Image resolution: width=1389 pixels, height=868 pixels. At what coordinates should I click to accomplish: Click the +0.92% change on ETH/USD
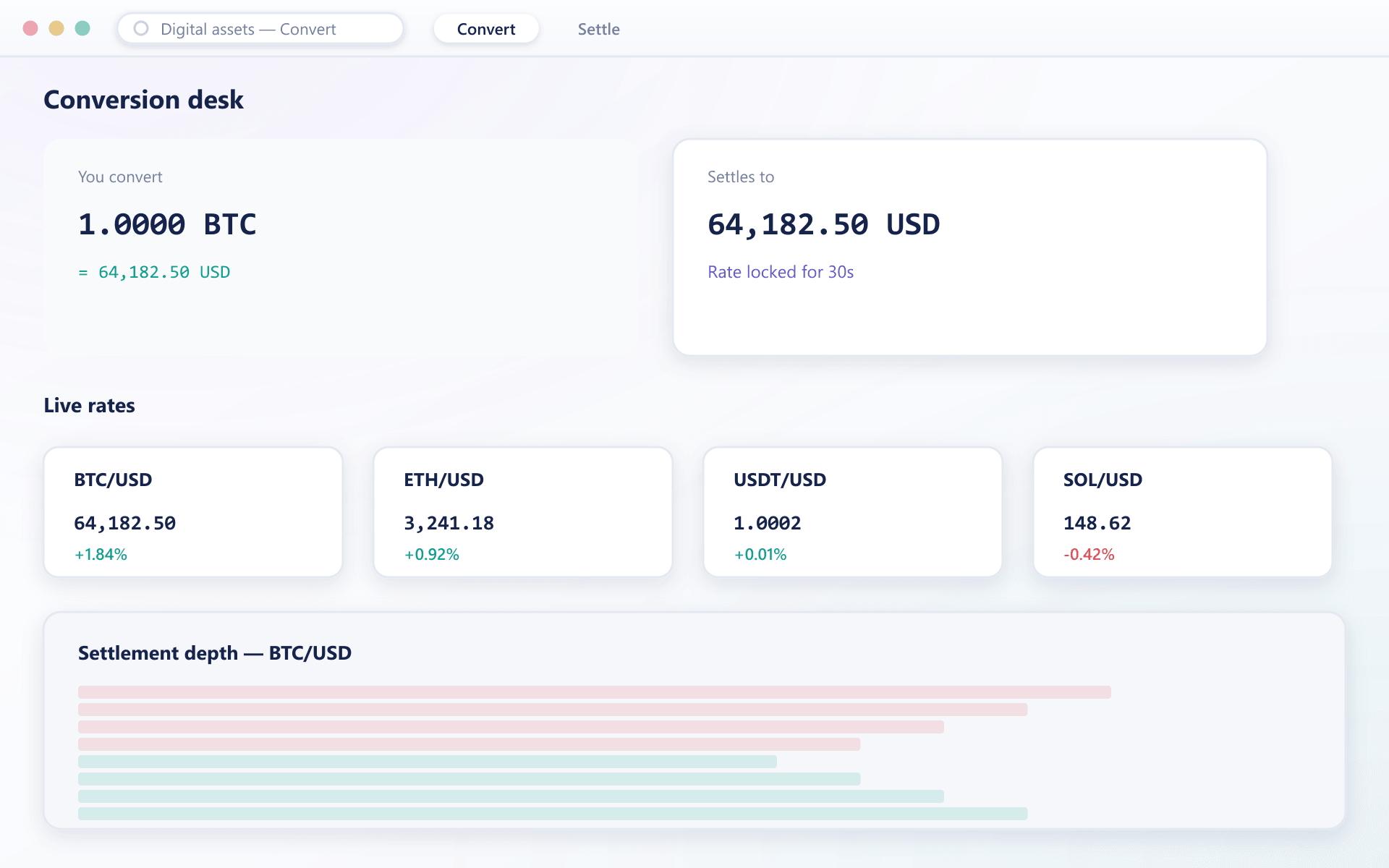431,554
